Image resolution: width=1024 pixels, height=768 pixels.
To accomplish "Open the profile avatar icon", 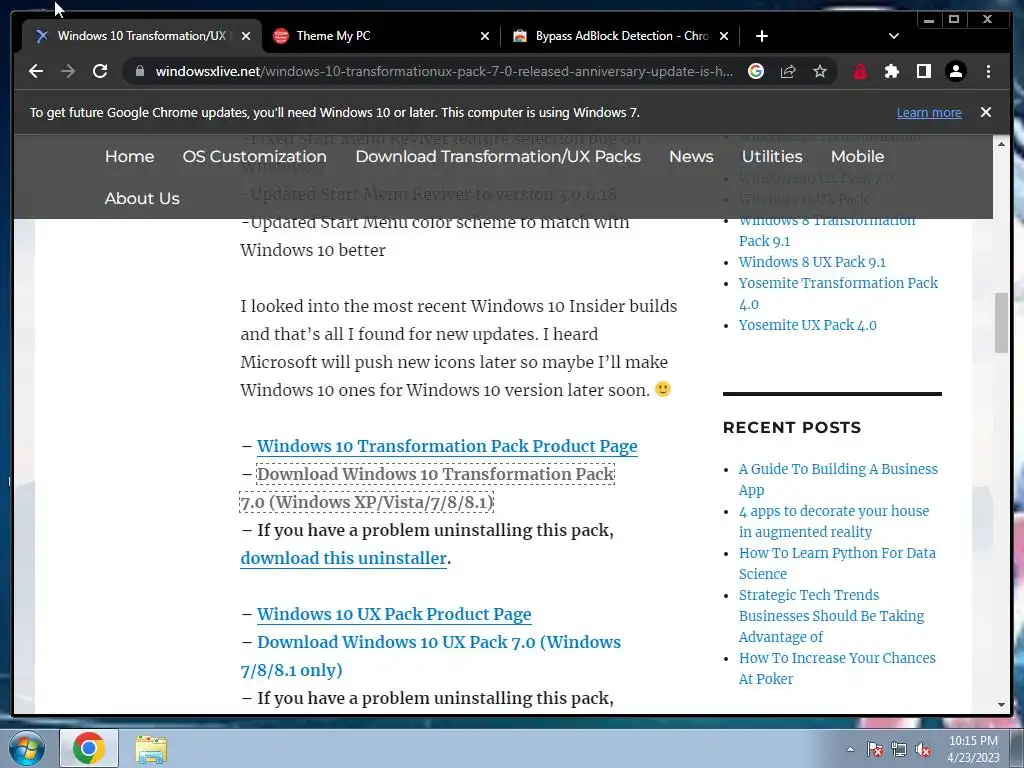I will coord(956,71).
